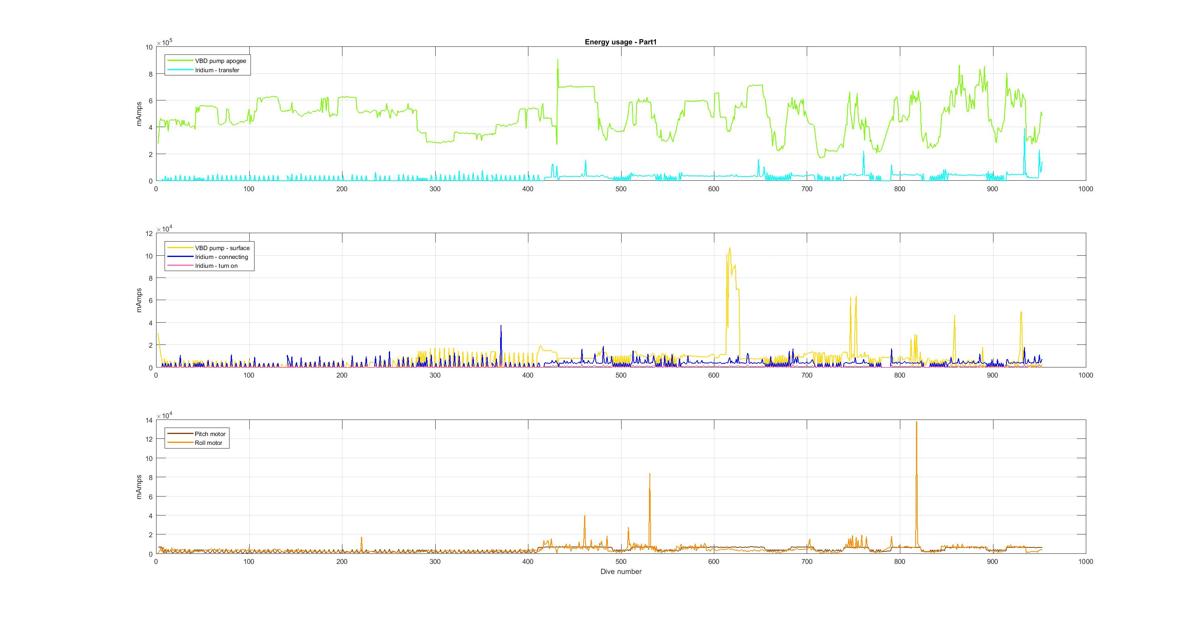
Task: Select 'Iridium - transfer' legend entry
Action: (x=217, y=71)
